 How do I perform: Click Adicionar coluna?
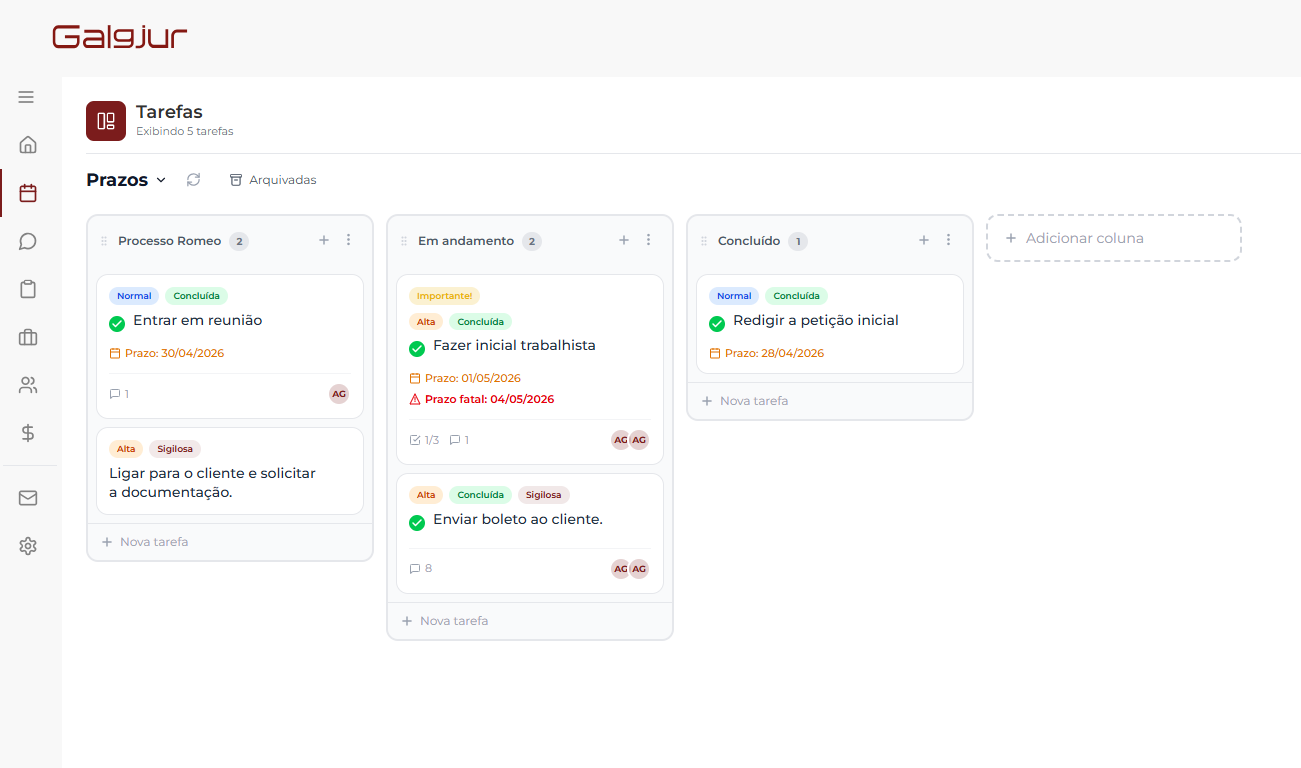pos(1114,238)
